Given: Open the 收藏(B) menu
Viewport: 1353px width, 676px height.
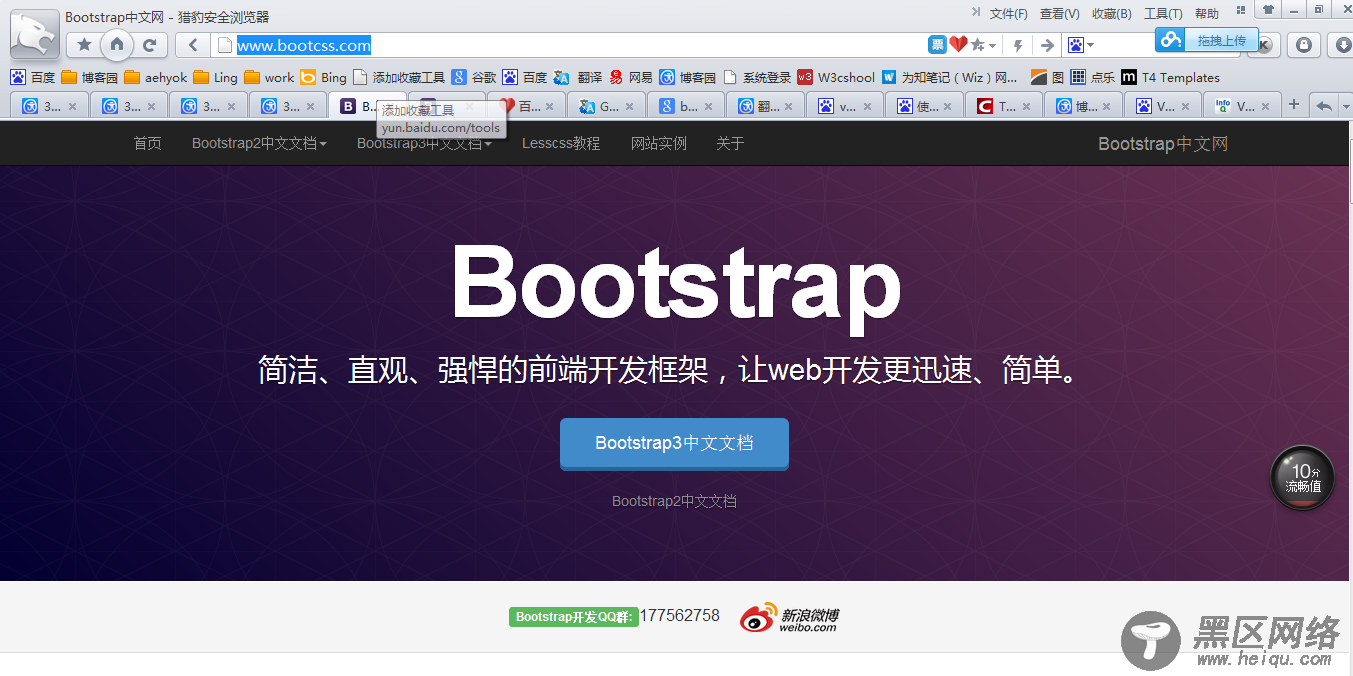Looking at the screenshot, I should click(1111, 14).
